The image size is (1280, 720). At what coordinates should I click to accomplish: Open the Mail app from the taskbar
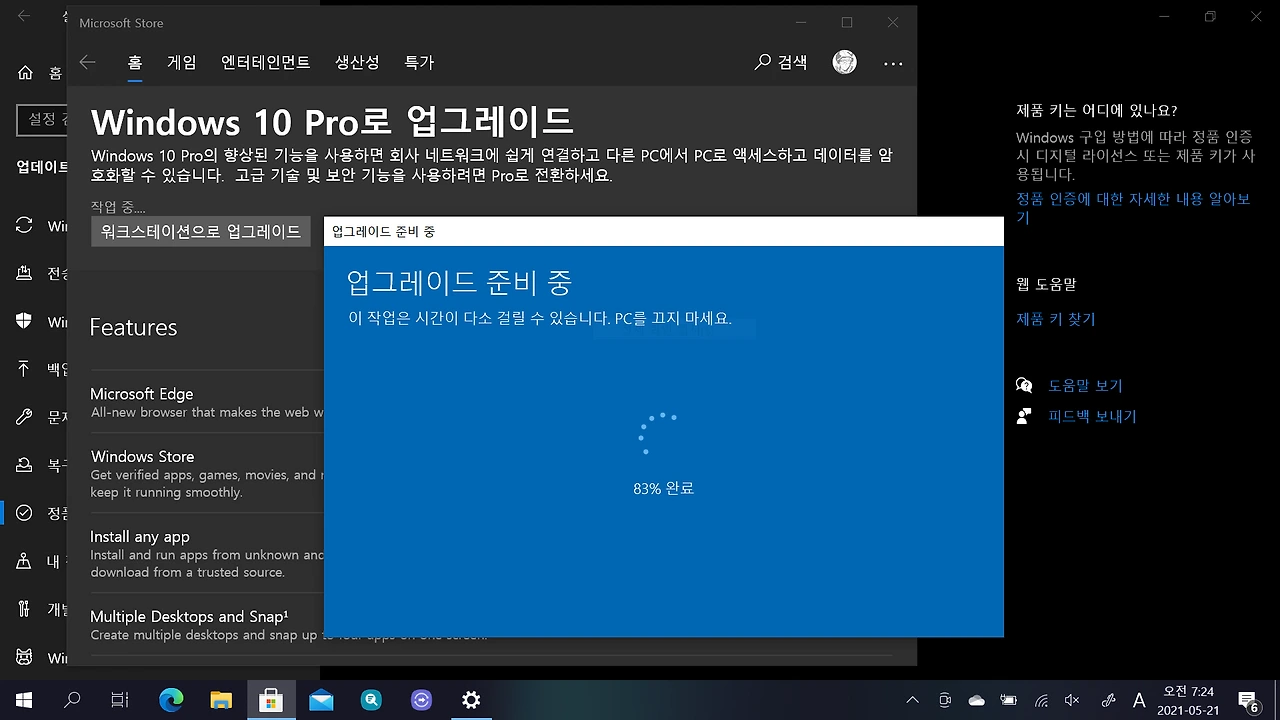(x=321, y=700)
